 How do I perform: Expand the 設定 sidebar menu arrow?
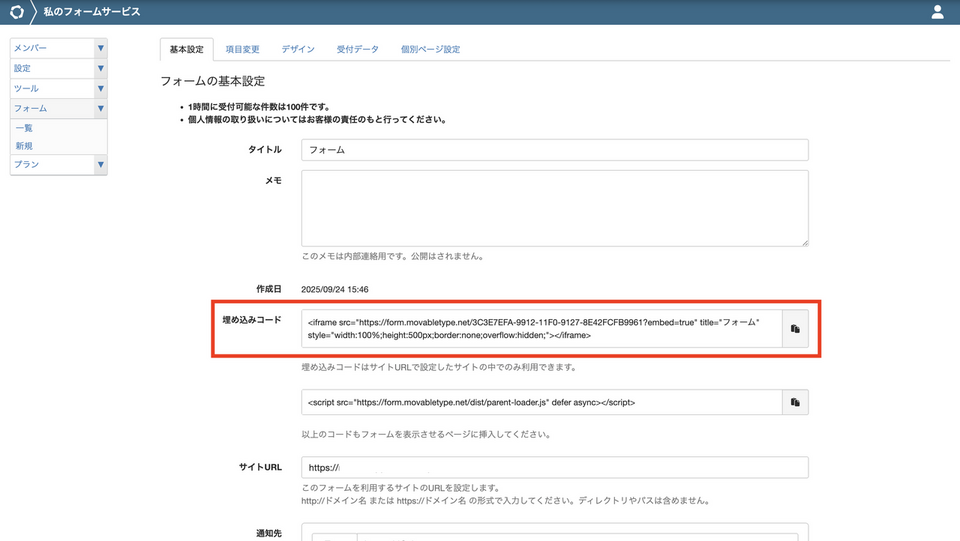100,68
